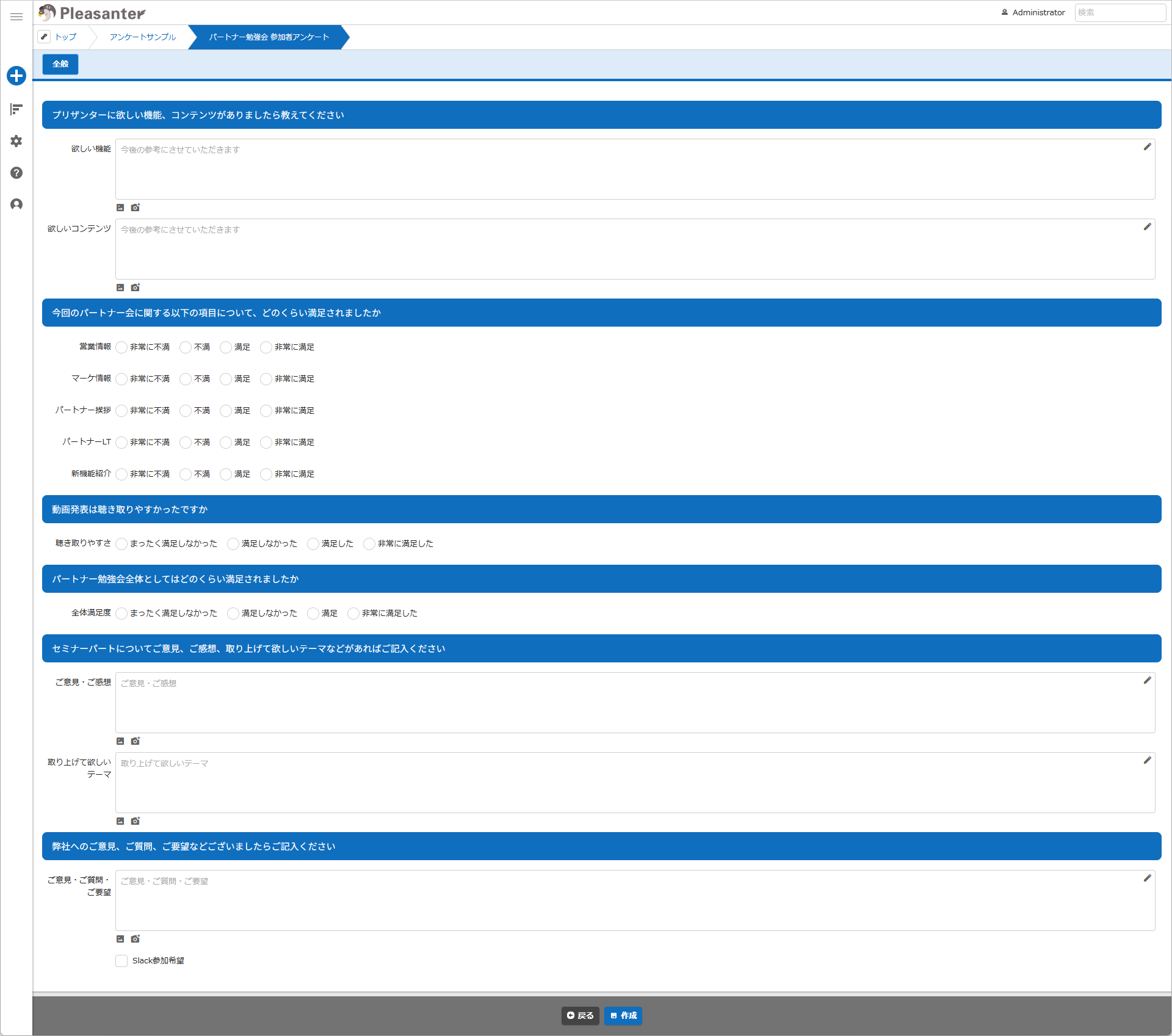This screenshot has height=1036, width=1172.
Task: Open the settings gear icon in the sidebar
Action: [16, 141]
